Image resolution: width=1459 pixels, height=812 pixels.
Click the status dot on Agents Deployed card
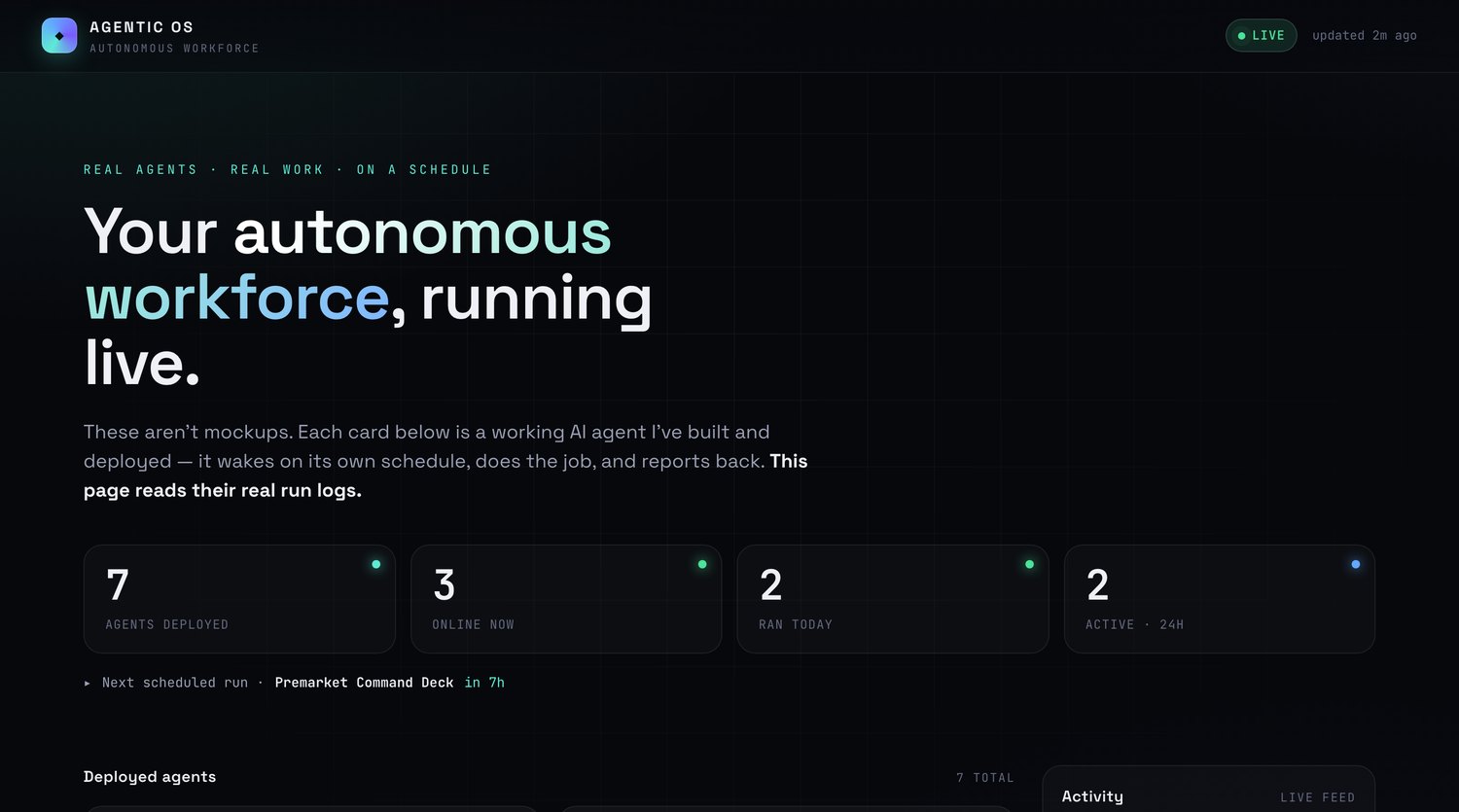[x=376, y=564]
